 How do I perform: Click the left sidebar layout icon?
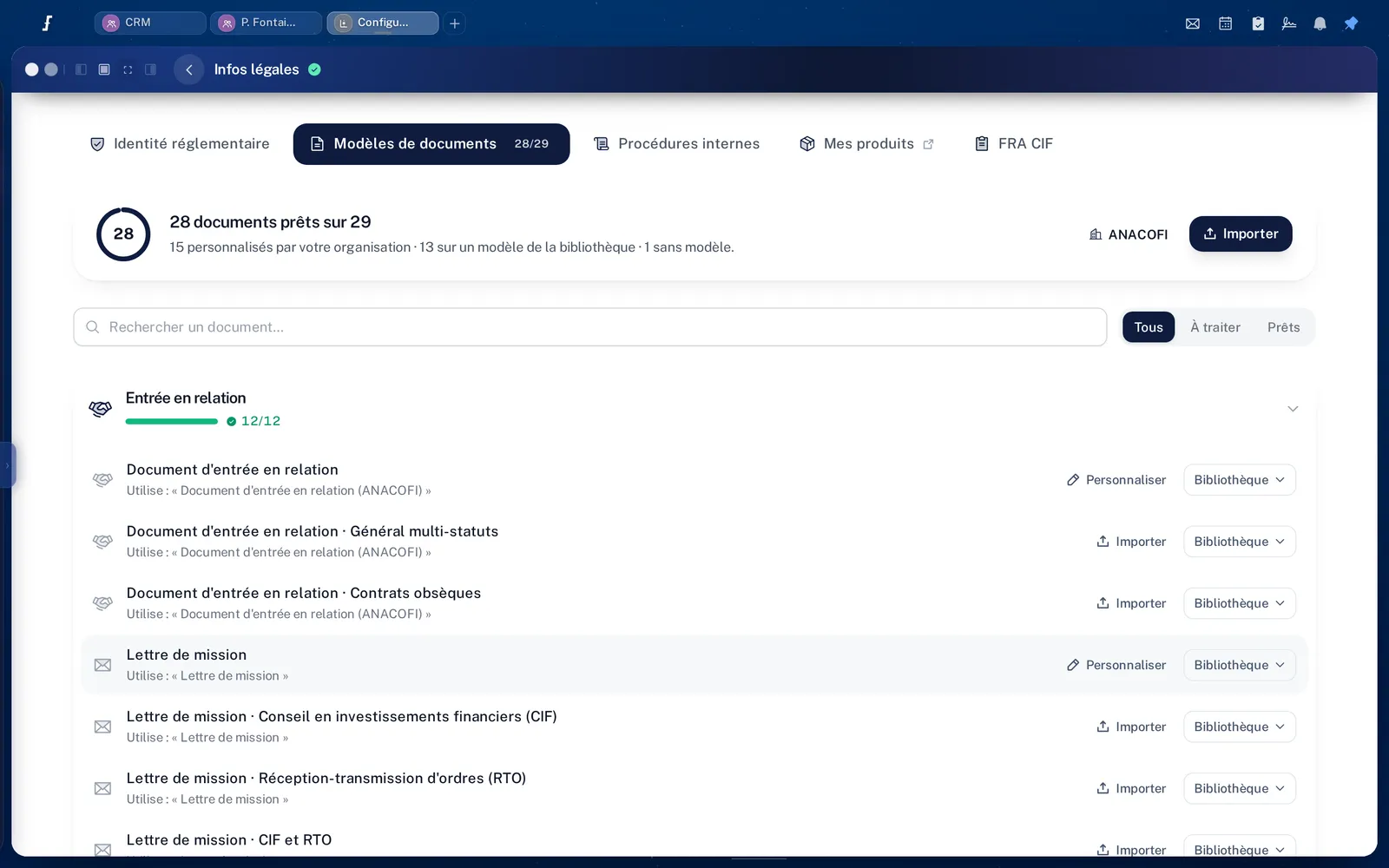[x=81, y=69]
